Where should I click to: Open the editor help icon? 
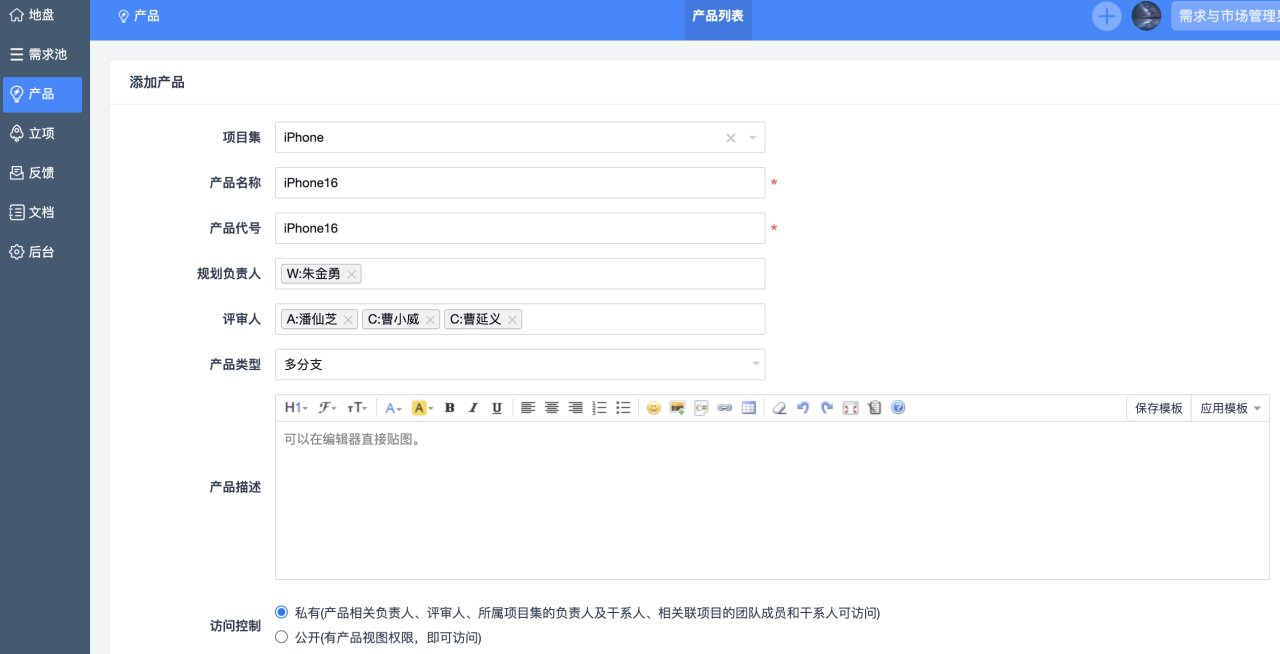[x=898, y=408]
